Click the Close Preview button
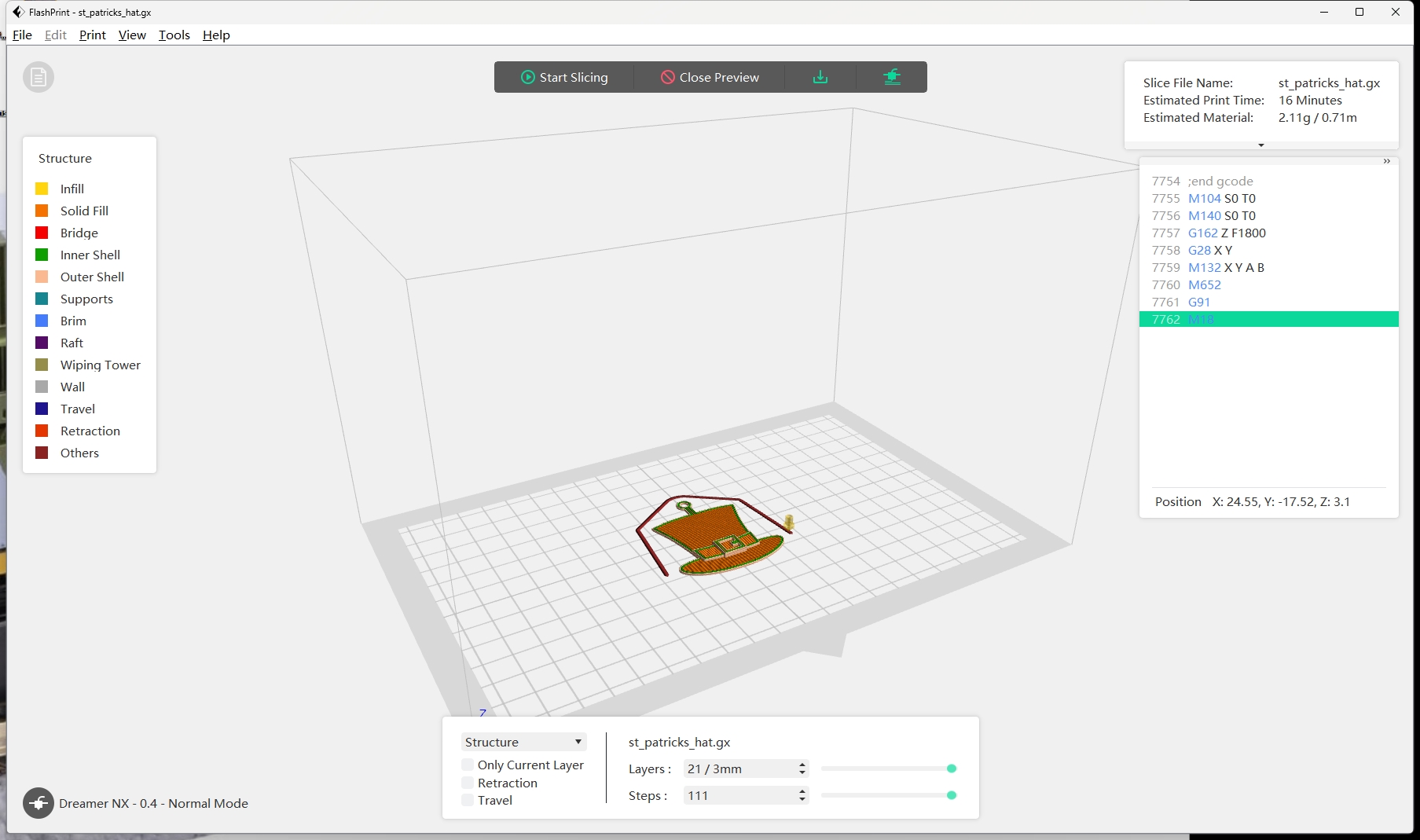The height and width of the screenshot is (840, 1420). click(x=710, y=77)
